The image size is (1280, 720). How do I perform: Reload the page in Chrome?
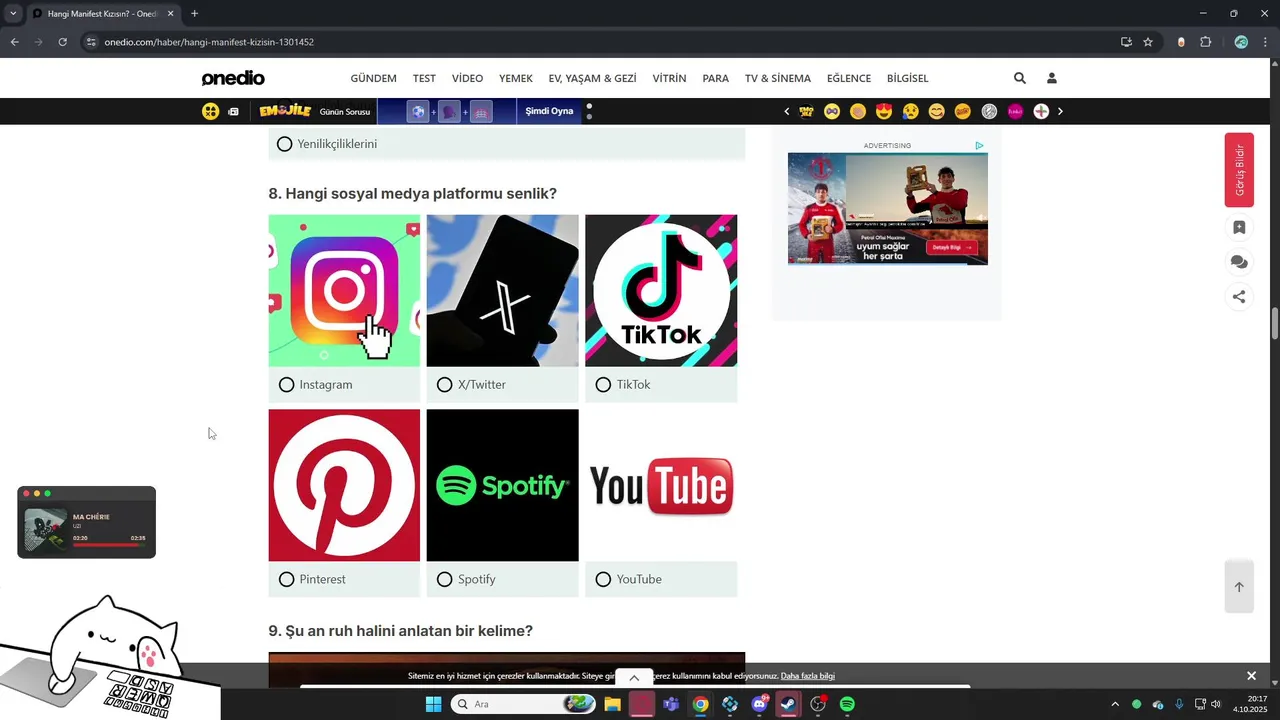tap(62, 42)
